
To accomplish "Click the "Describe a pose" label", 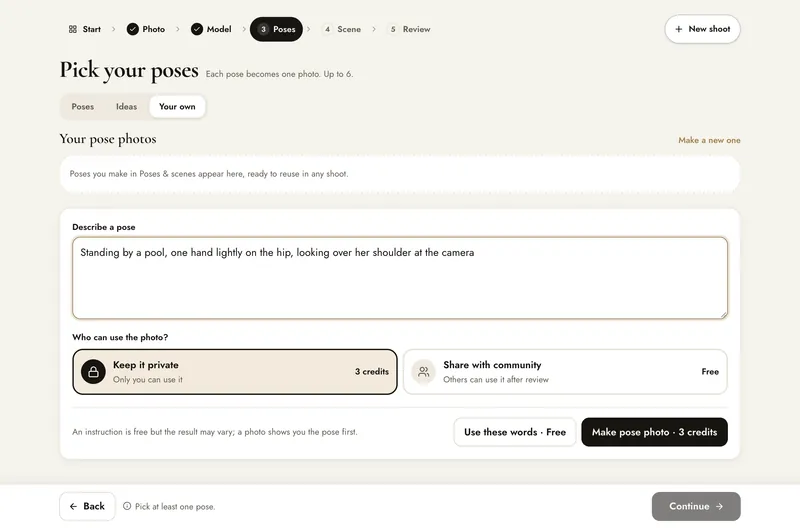I will 104,227.
